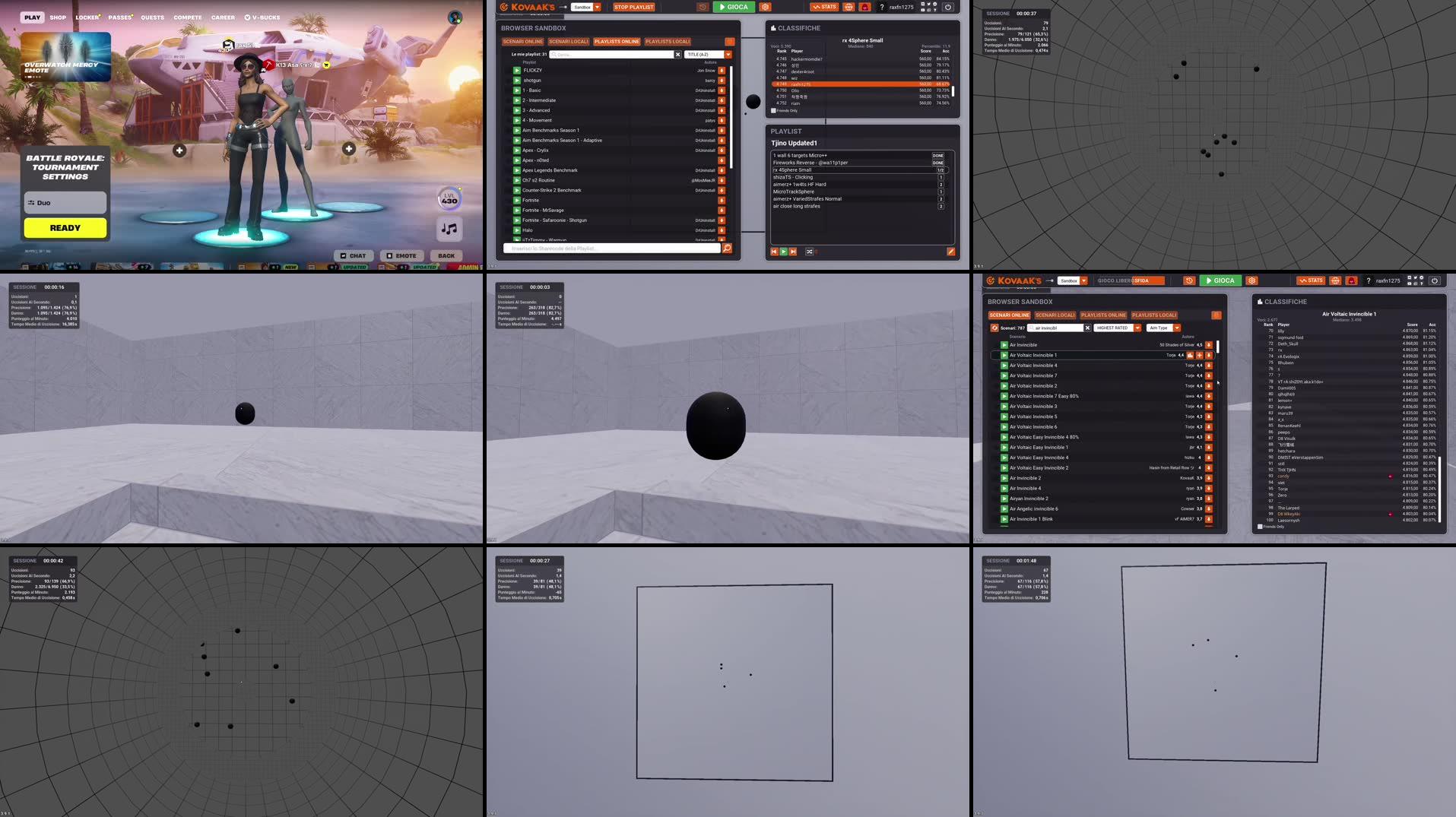Click the restart icon beside GIOCA in the SFIDA window
This screenshot has width=1456, height=817.
pos(1190,280)
